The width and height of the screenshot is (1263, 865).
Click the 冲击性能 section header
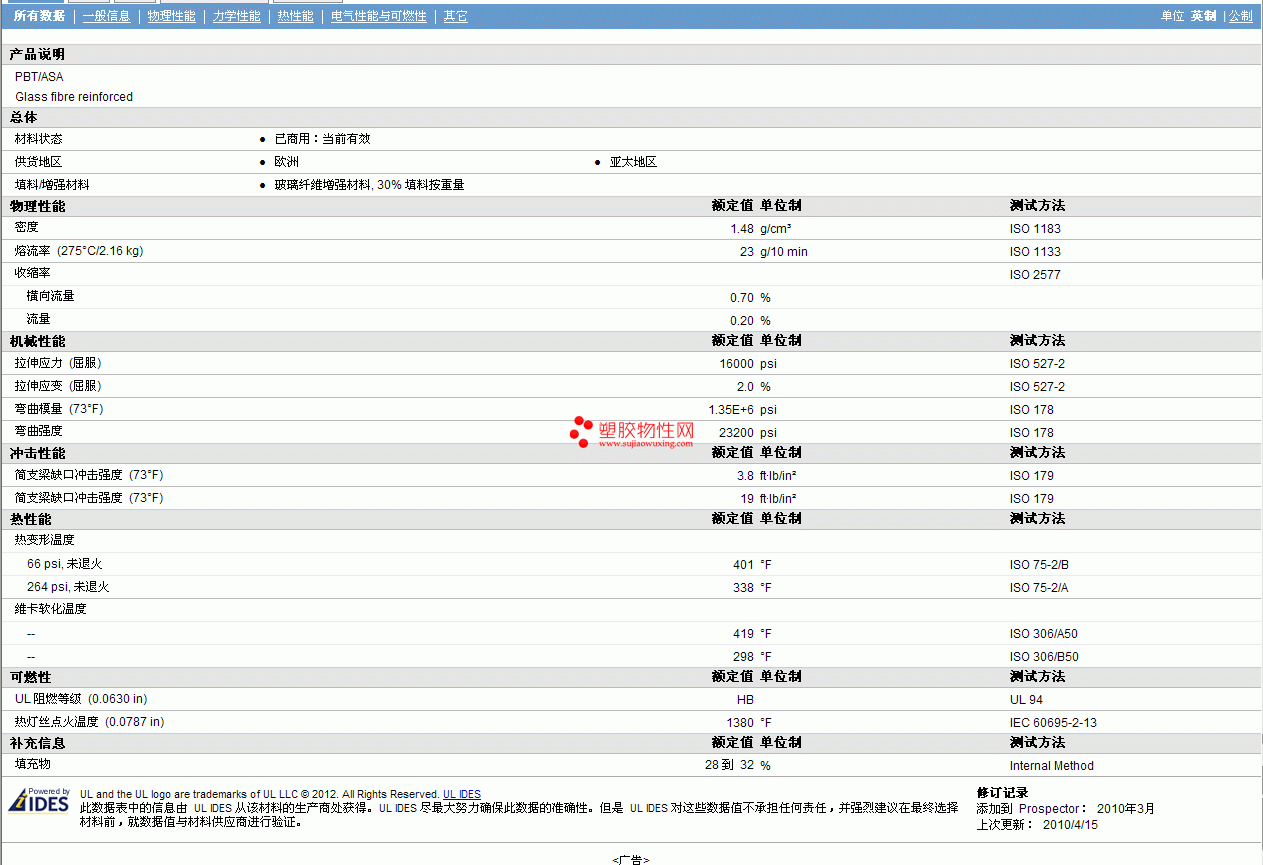point(37,453)
